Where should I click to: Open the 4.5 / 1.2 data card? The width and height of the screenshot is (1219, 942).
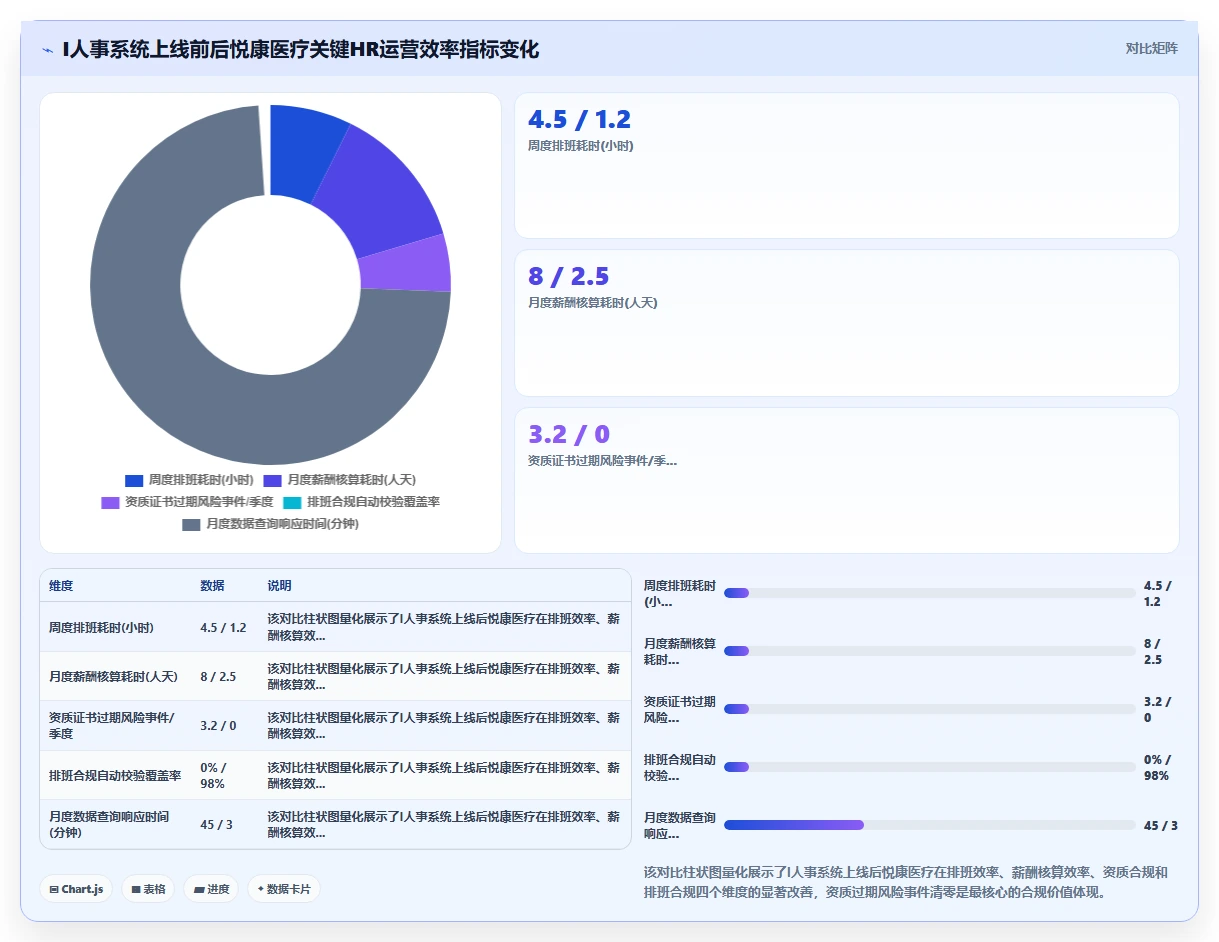(x=847, y=166)
